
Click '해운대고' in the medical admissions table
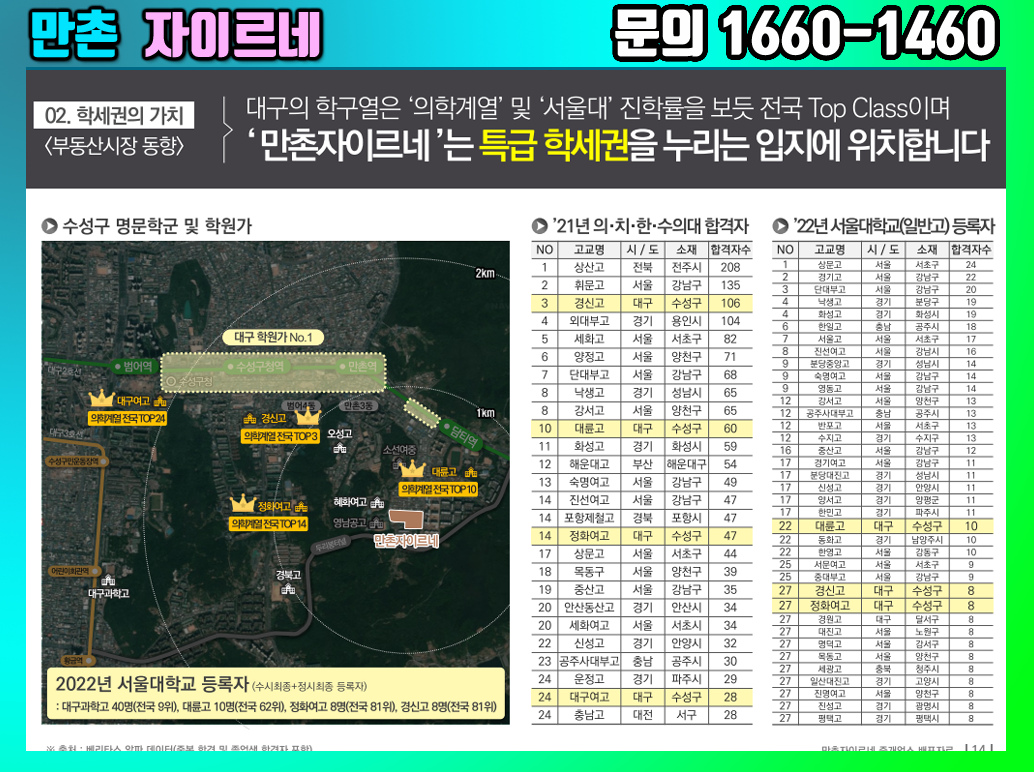(x=589, y=464)
